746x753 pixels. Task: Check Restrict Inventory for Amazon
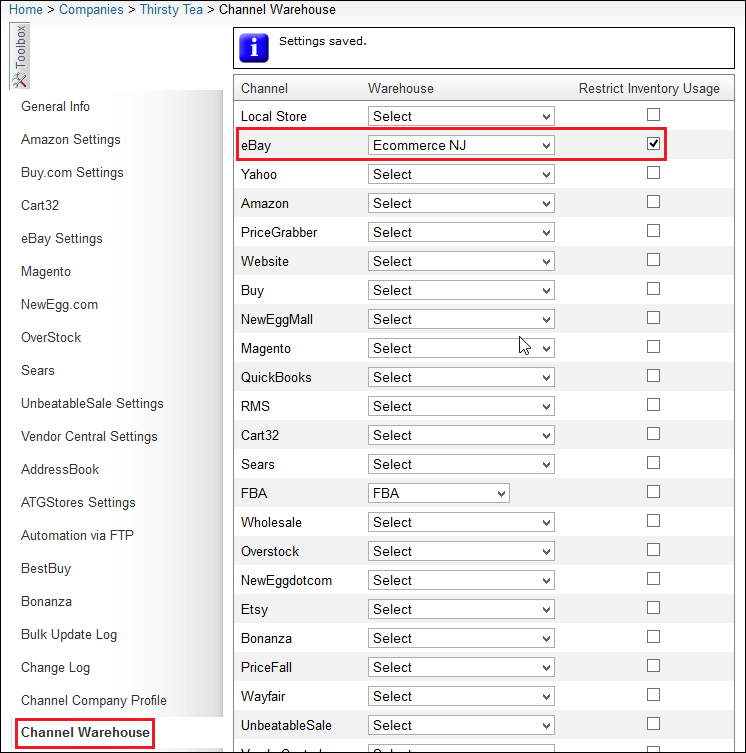pos(653,202)
